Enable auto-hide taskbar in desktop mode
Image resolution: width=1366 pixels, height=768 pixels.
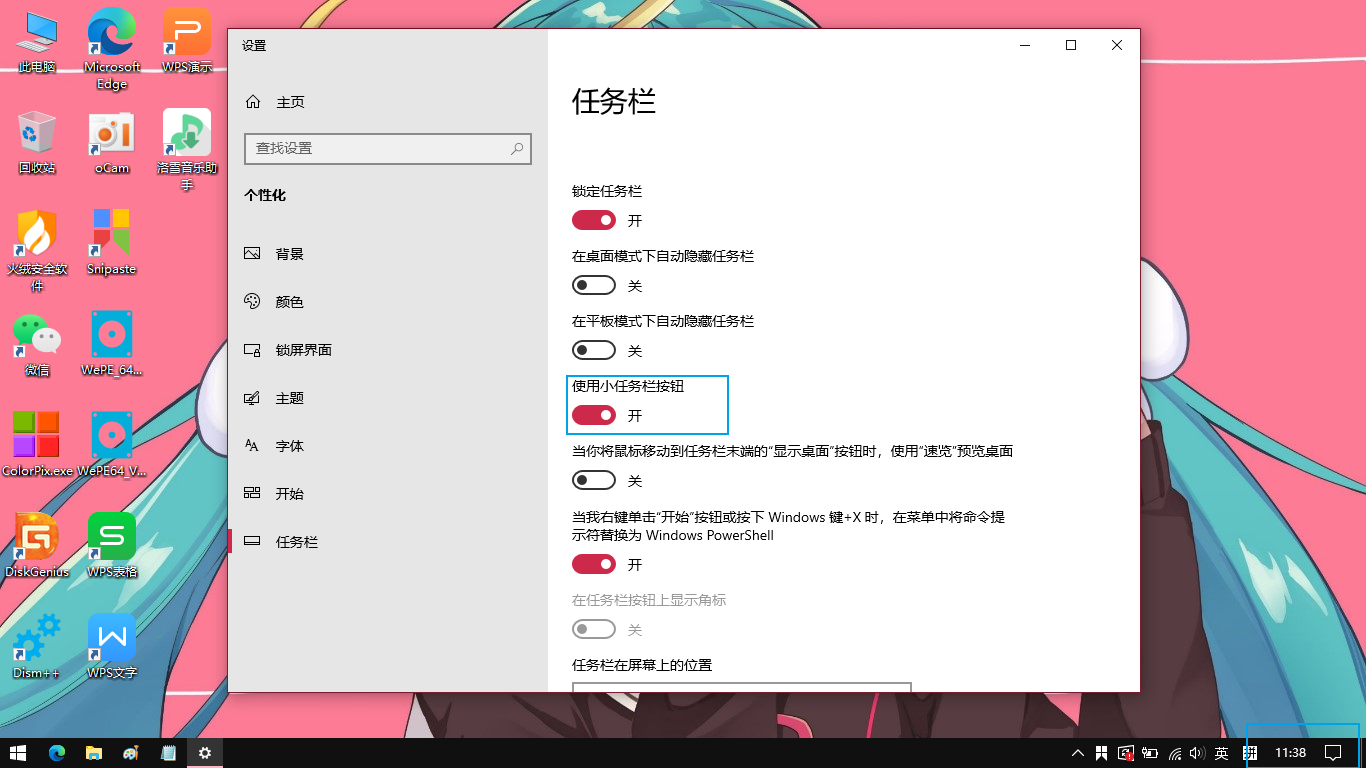[x=594, y=285]
